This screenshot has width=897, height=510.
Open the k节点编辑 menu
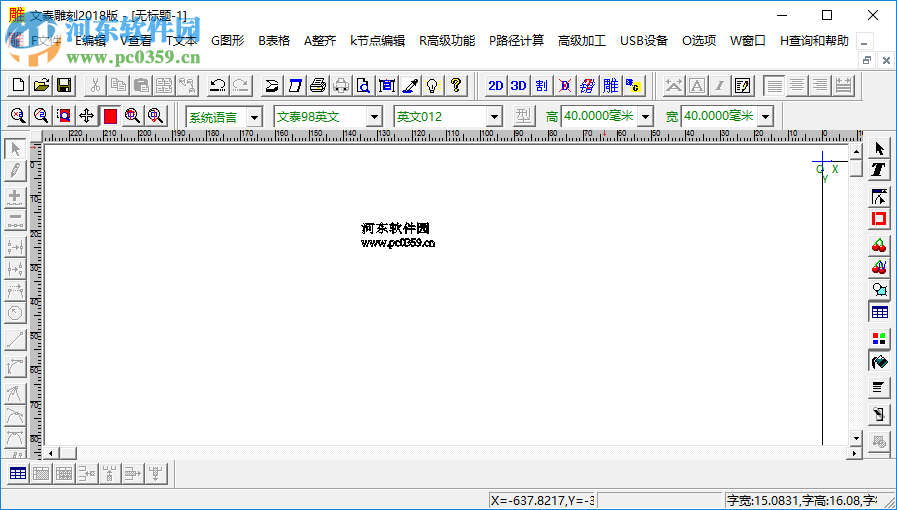point(378,41)
